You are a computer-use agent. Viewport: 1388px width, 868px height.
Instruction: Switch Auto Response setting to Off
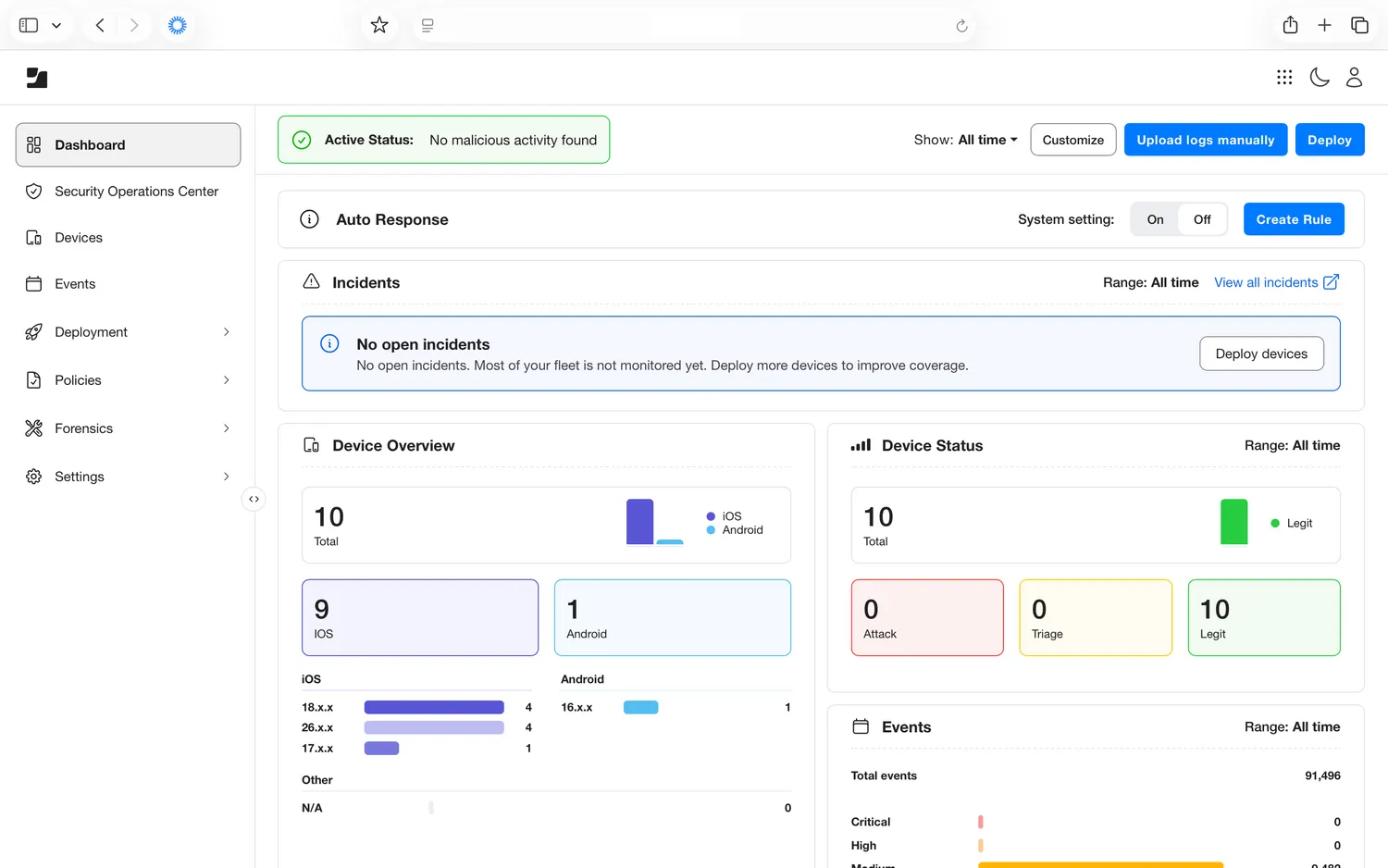coord(1202,219)
